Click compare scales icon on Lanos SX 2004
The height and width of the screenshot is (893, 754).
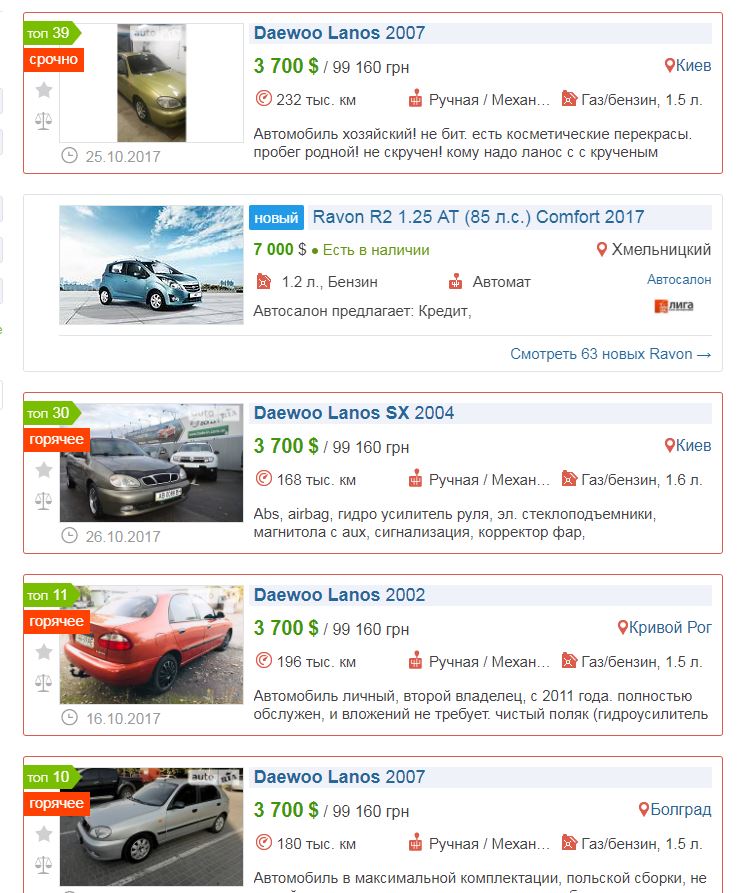coord(44,501)
